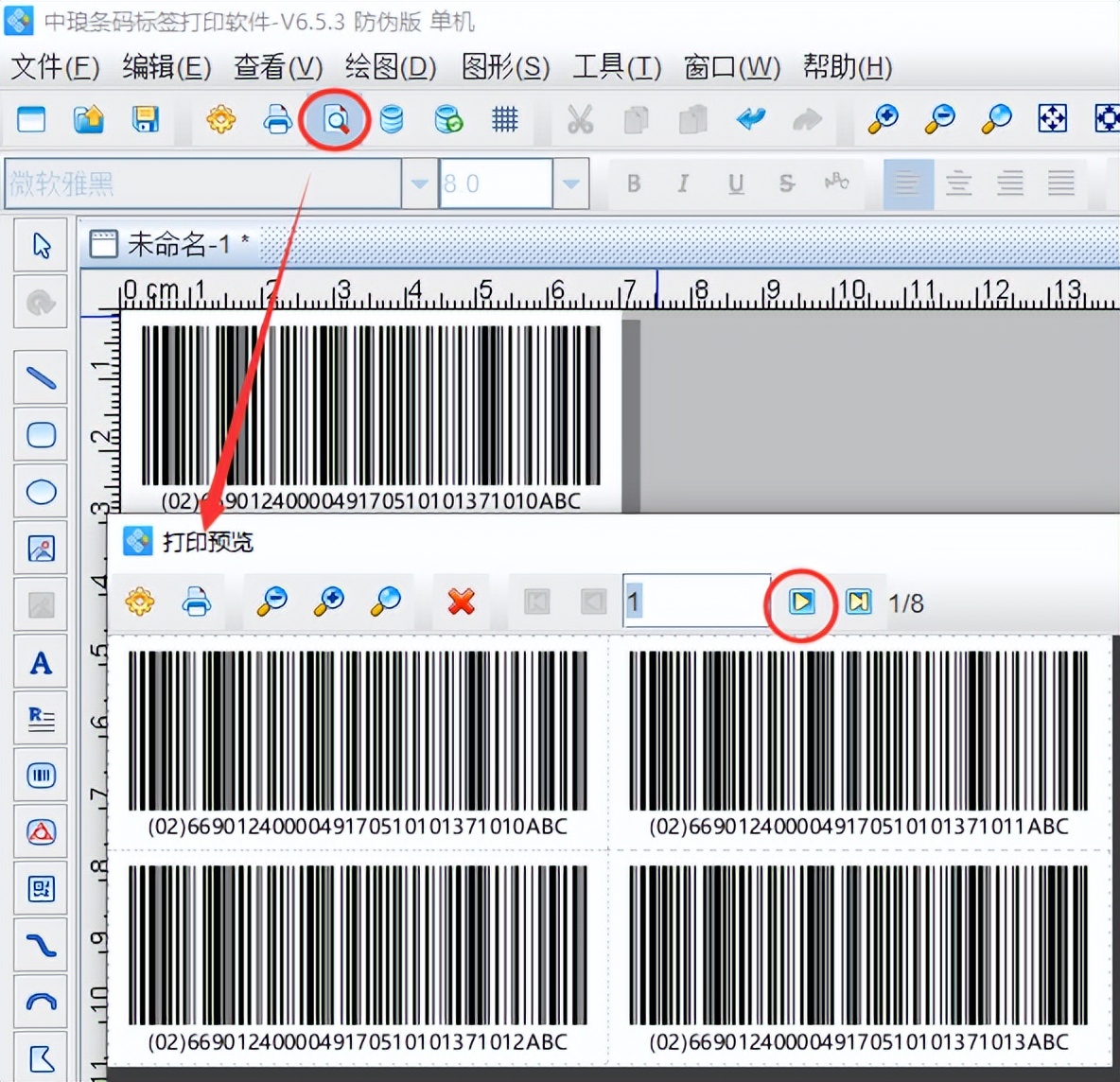Open the 文件(F) menu
The image size is (1120, 1082).
[x=55, y=68]
